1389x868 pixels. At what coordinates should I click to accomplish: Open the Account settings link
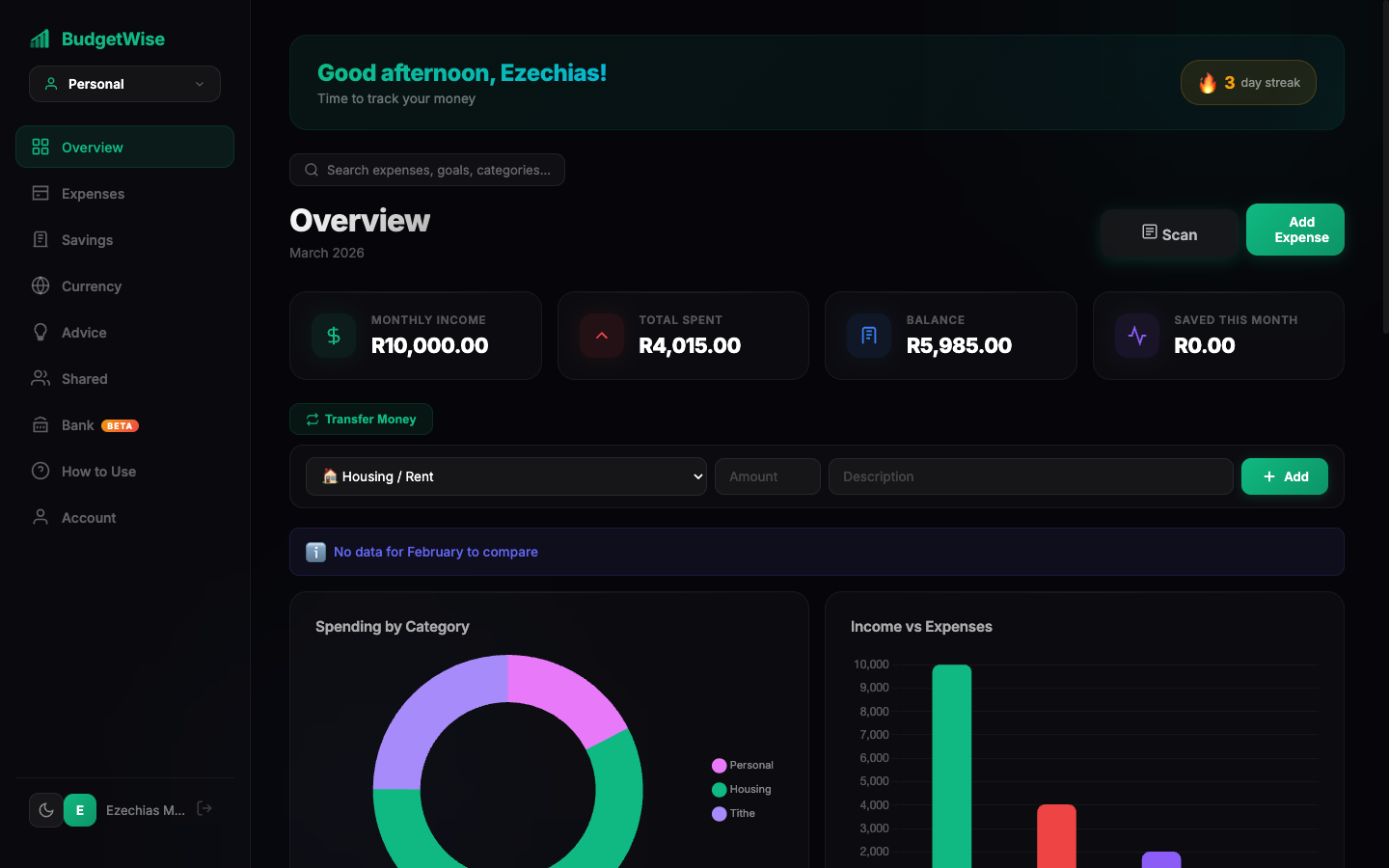tap(124, 517)
